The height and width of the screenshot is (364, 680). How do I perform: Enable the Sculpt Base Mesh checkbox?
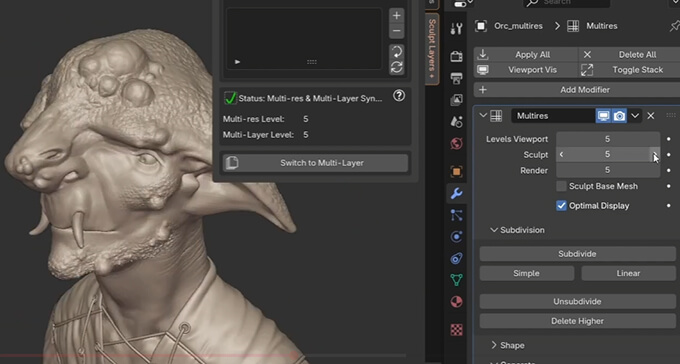pyautogui.click(x=561, y=186)
